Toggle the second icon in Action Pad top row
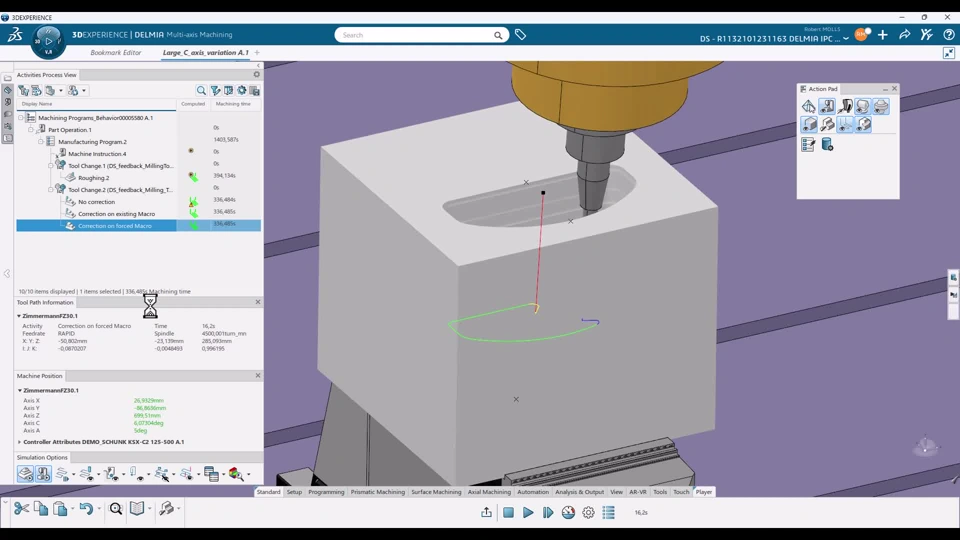 827,106
